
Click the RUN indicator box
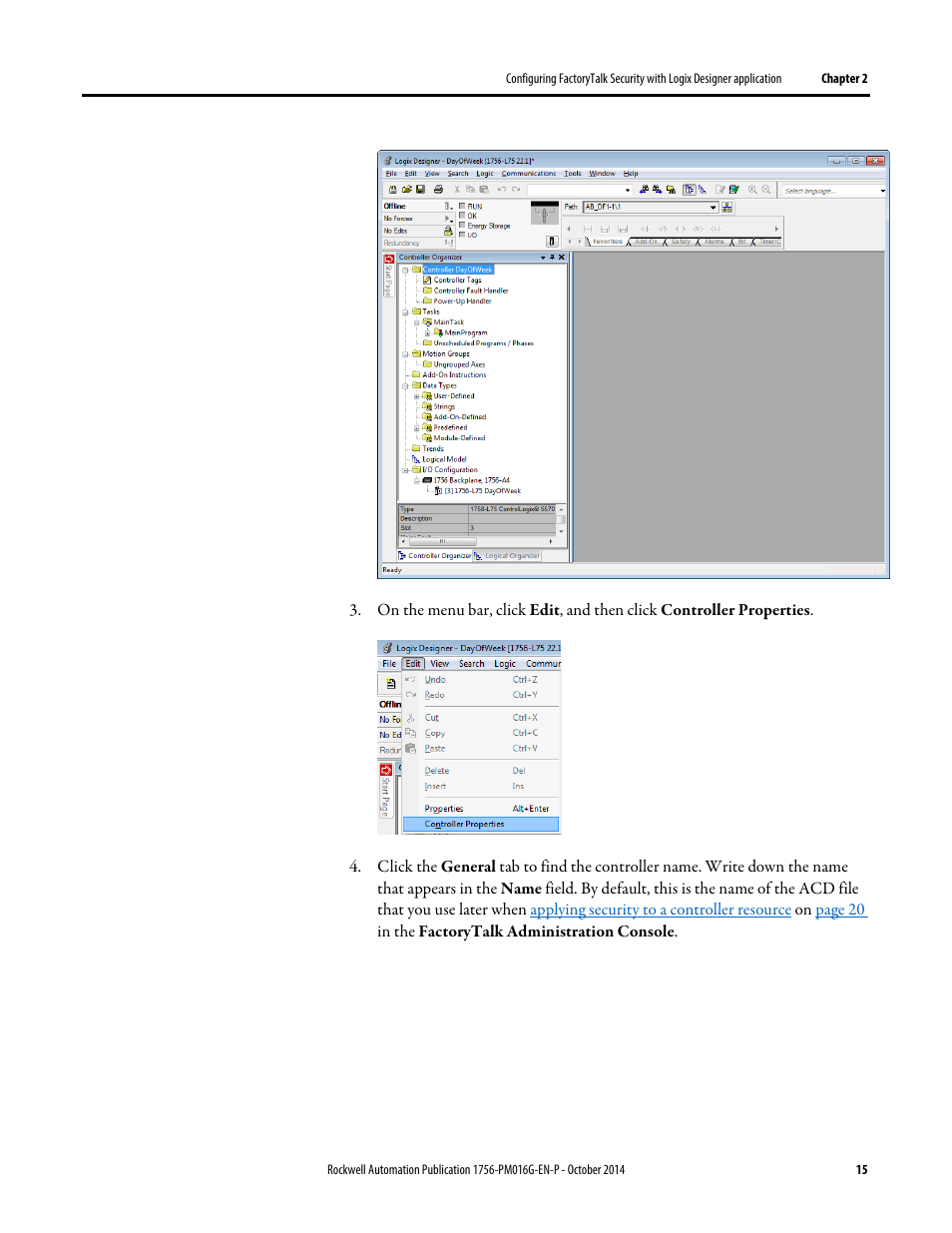462,207
